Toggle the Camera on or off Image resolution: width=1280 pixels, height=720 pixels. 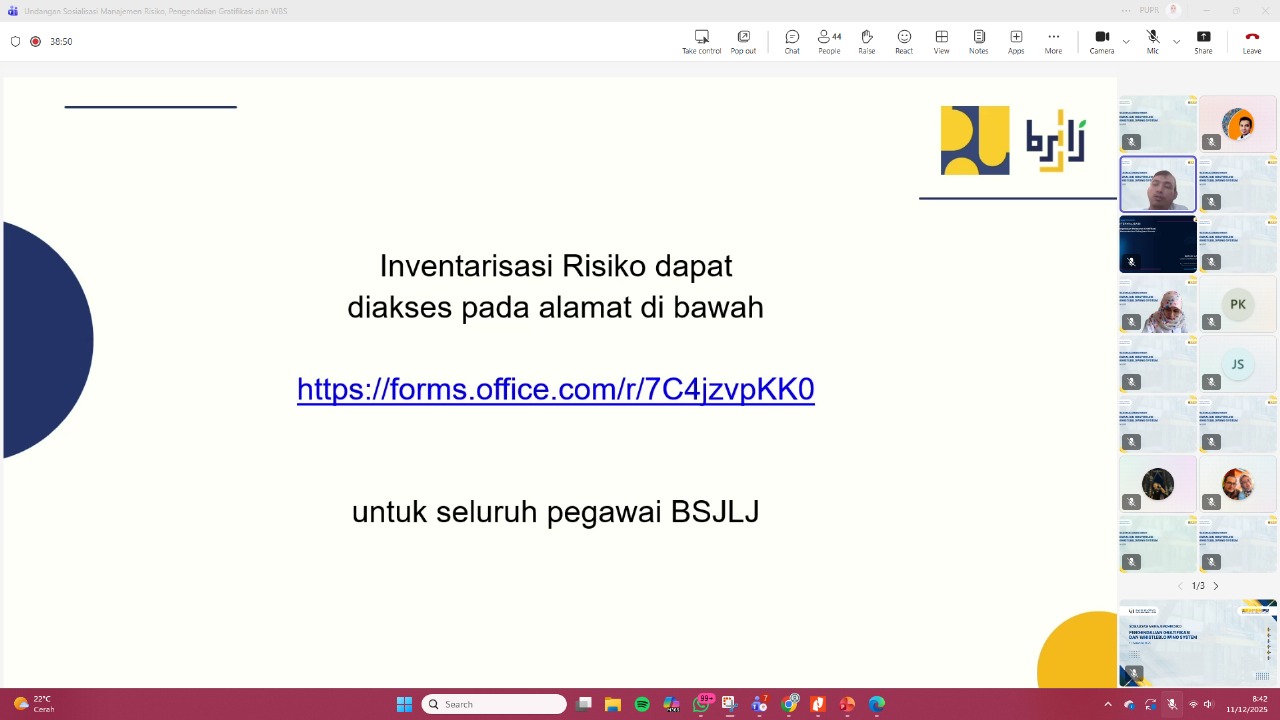(1101, 41)
